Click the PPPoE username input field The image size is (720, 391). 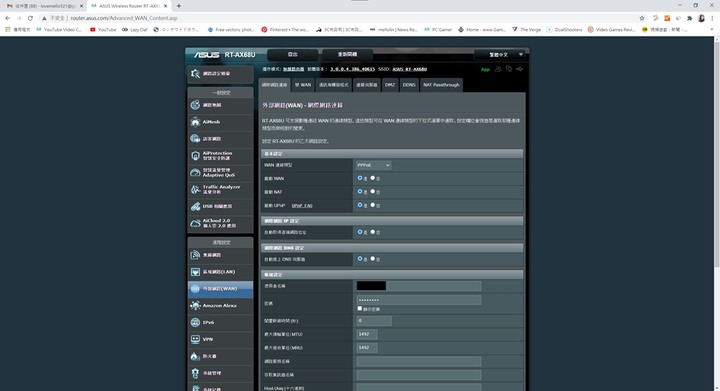pos(419,286)
